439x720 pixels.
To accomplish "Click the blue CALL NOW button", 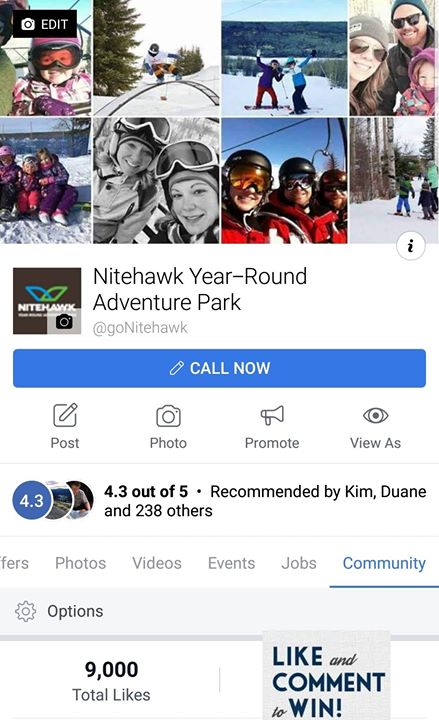I will pos(220,368).
